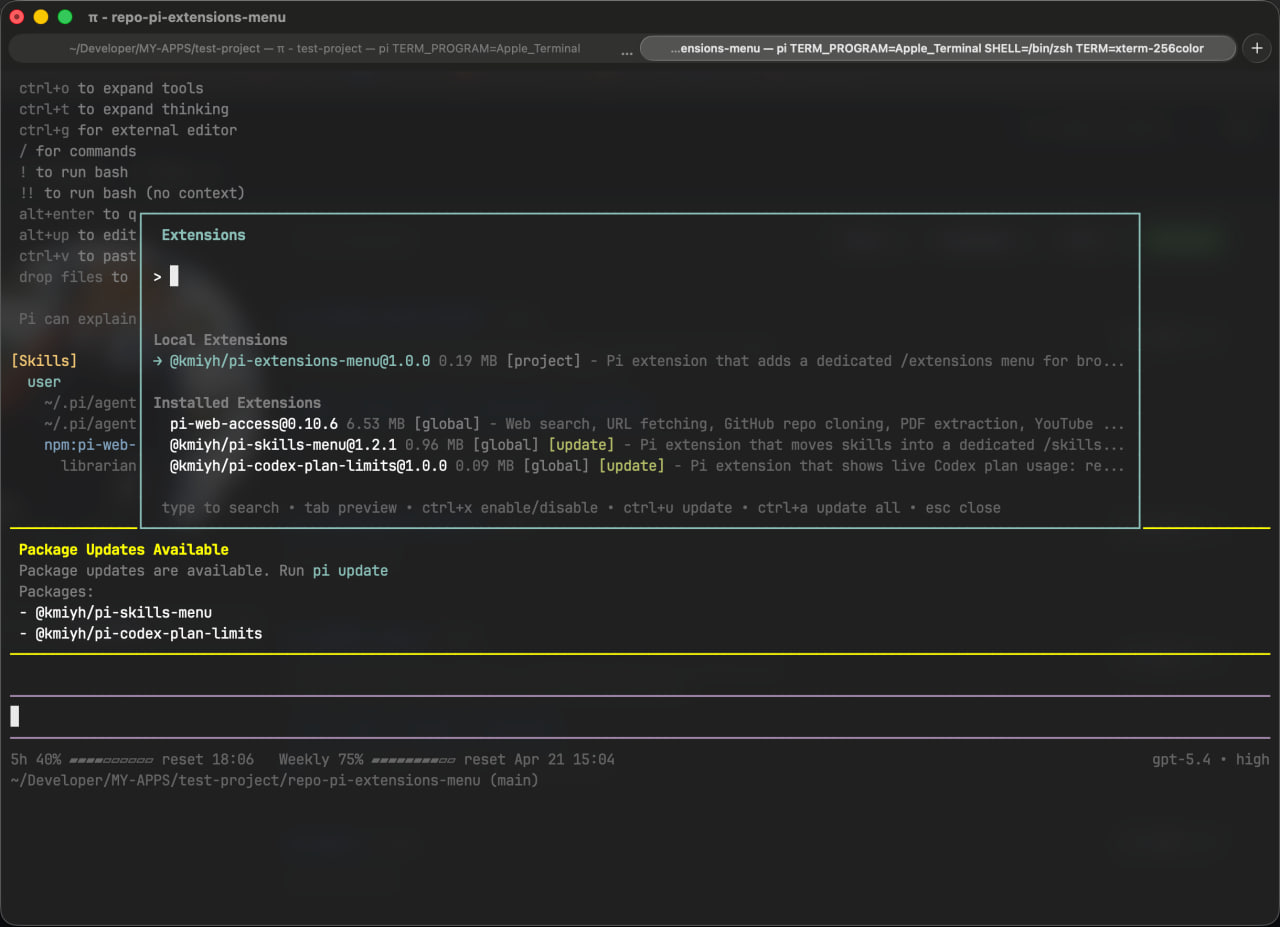Click the Extensions search input field

640,277
